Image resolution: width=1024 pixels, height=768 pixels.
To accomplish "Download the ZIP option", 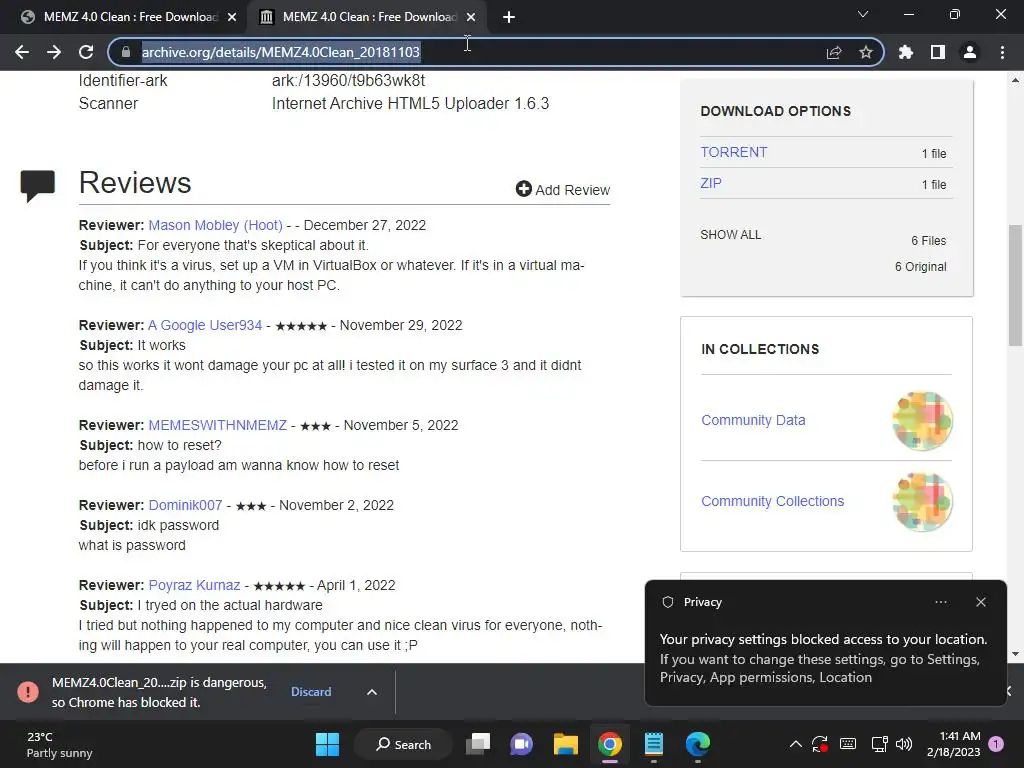I will pyautogui.click(x=711, y=184).
